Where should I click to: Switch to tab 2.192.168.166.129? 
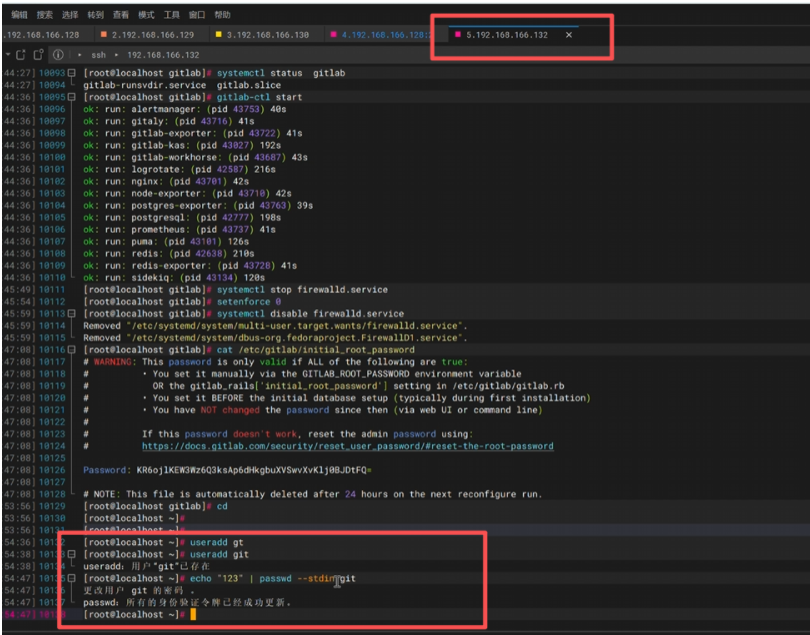pyautogui.click(x=153, y=35)
